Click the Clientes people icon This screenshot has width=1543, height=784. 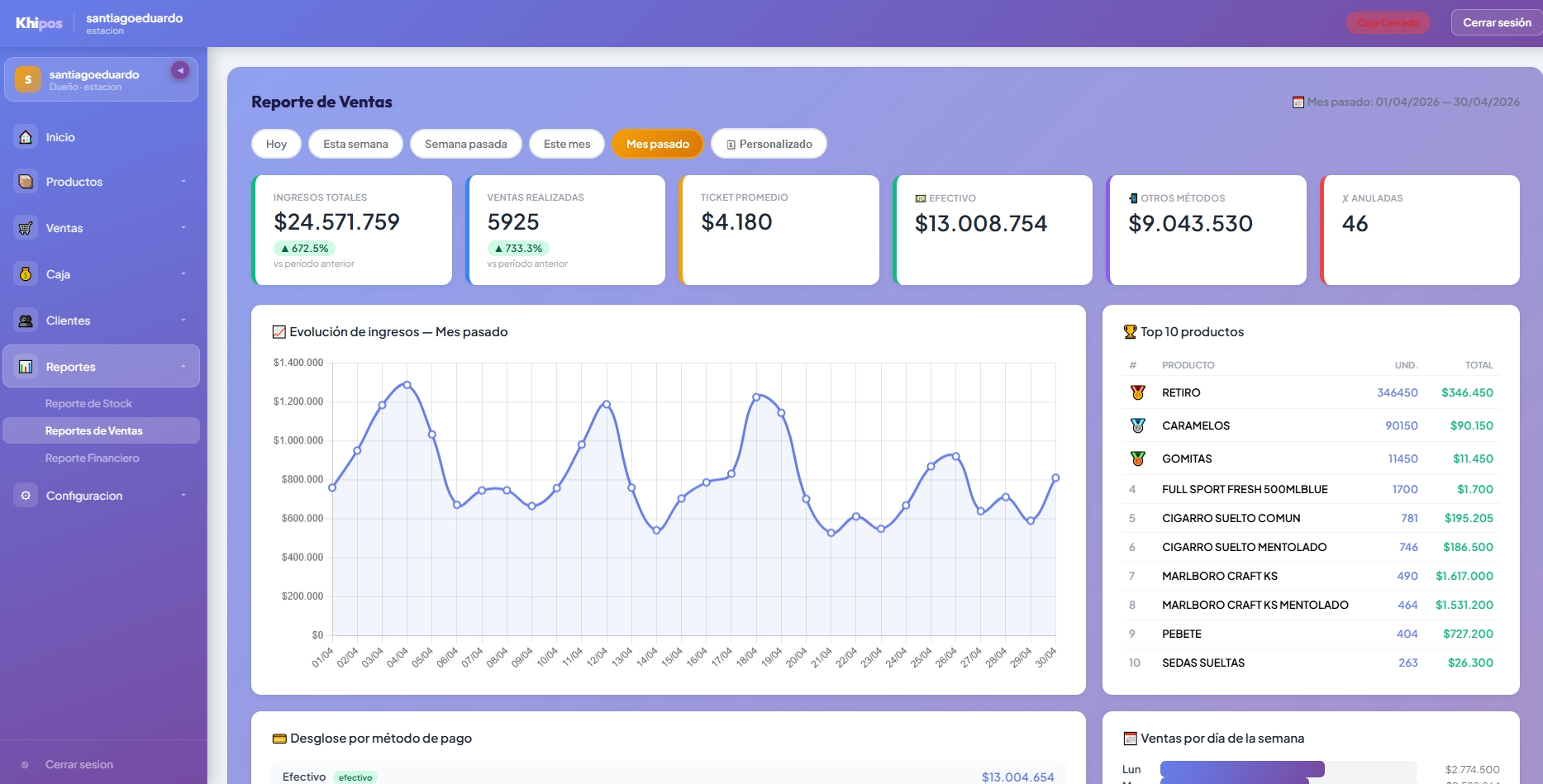tap(26, 321)
